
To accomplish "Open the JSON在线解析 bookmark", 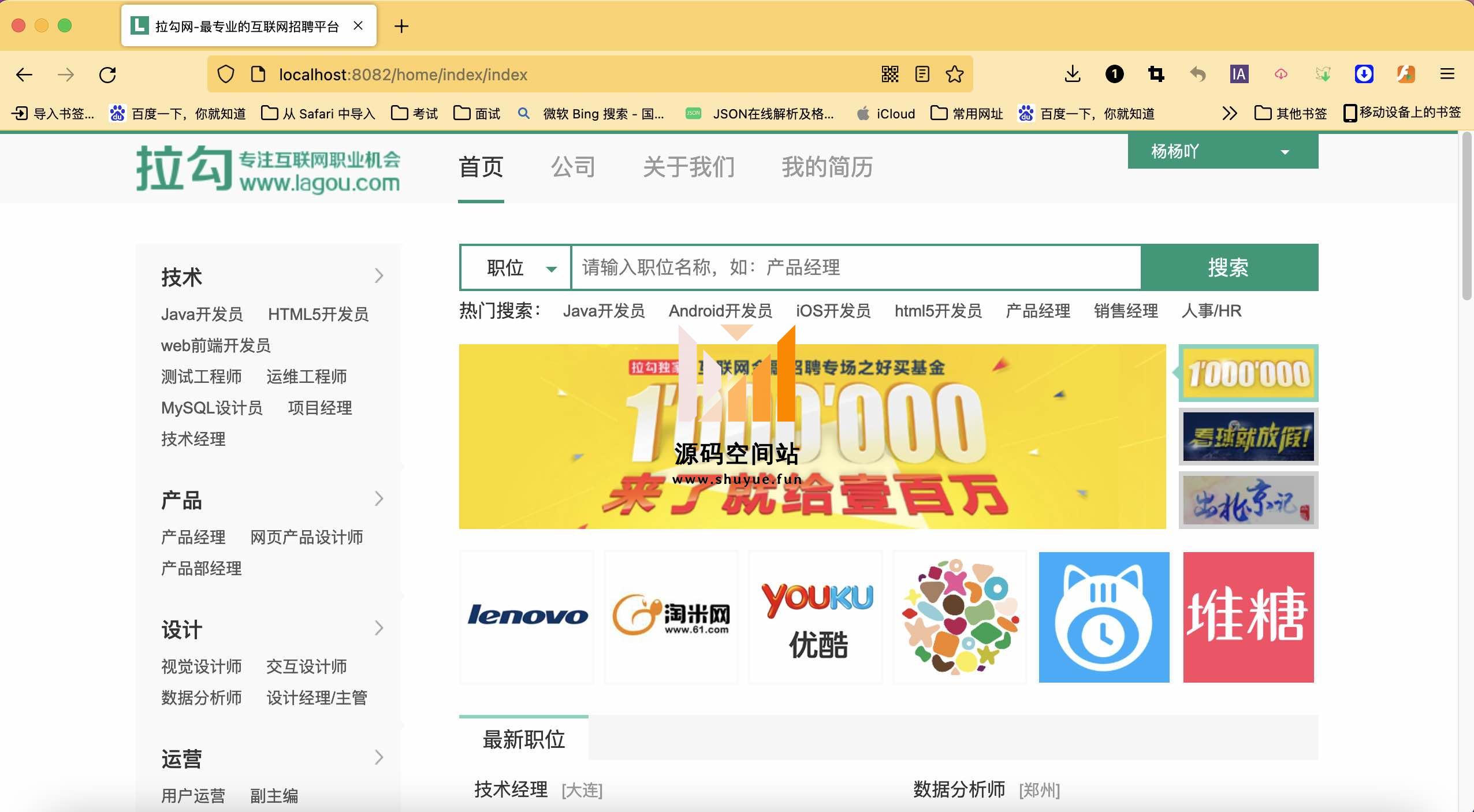I will [x=760, y=113].
